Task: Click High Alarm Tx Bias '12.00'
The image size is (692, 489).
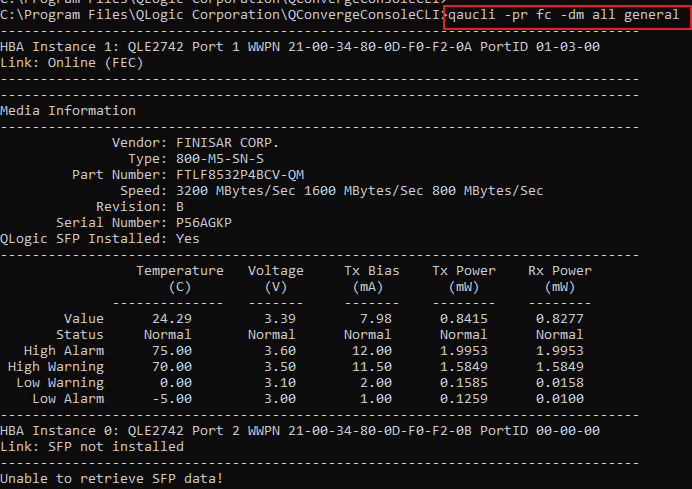Action: (372, 351)
